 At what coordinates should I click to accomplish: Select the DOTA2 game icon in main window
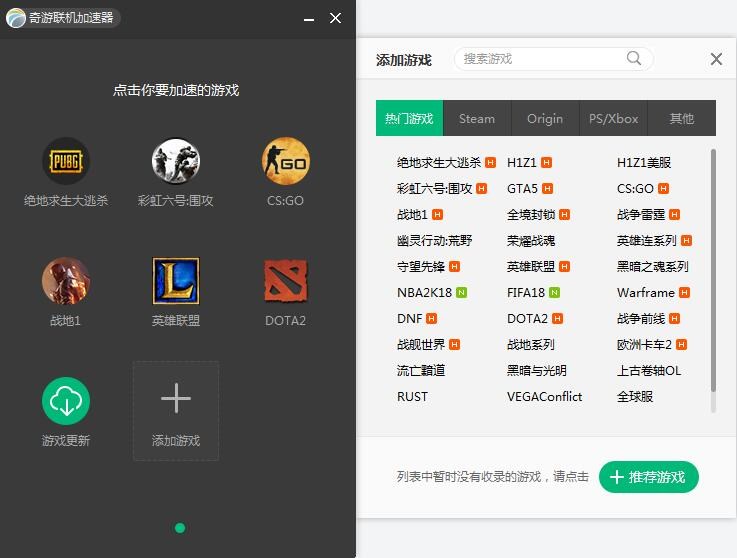[285, 281]
